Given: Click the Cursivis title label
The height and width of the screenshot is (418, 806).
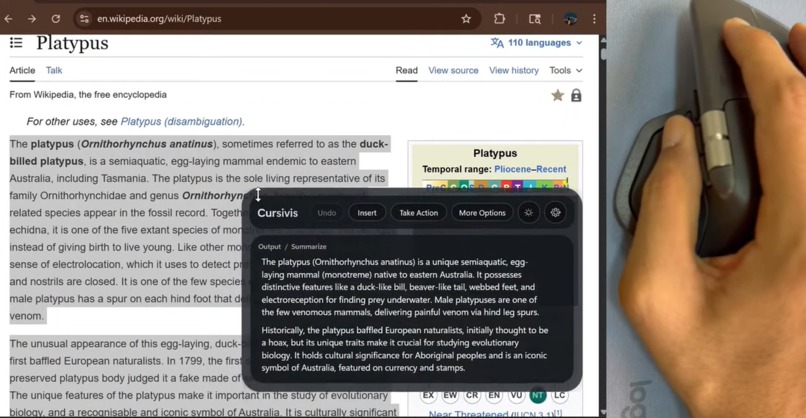Looking at the screenshot, I should [278, 213].
